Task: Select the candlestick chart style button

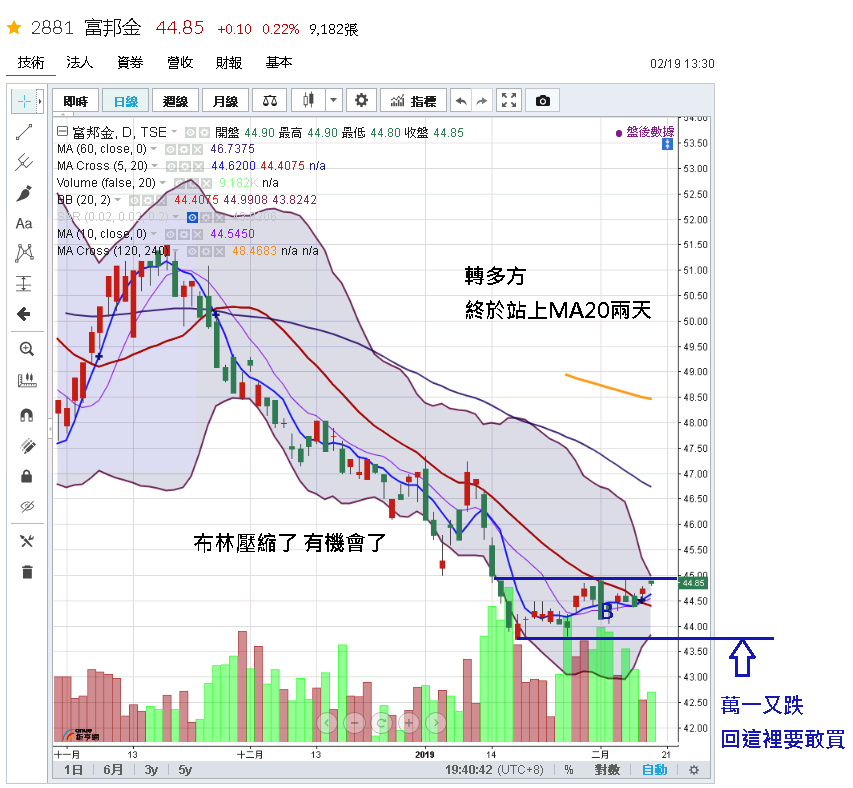Action: click(308, 101)
